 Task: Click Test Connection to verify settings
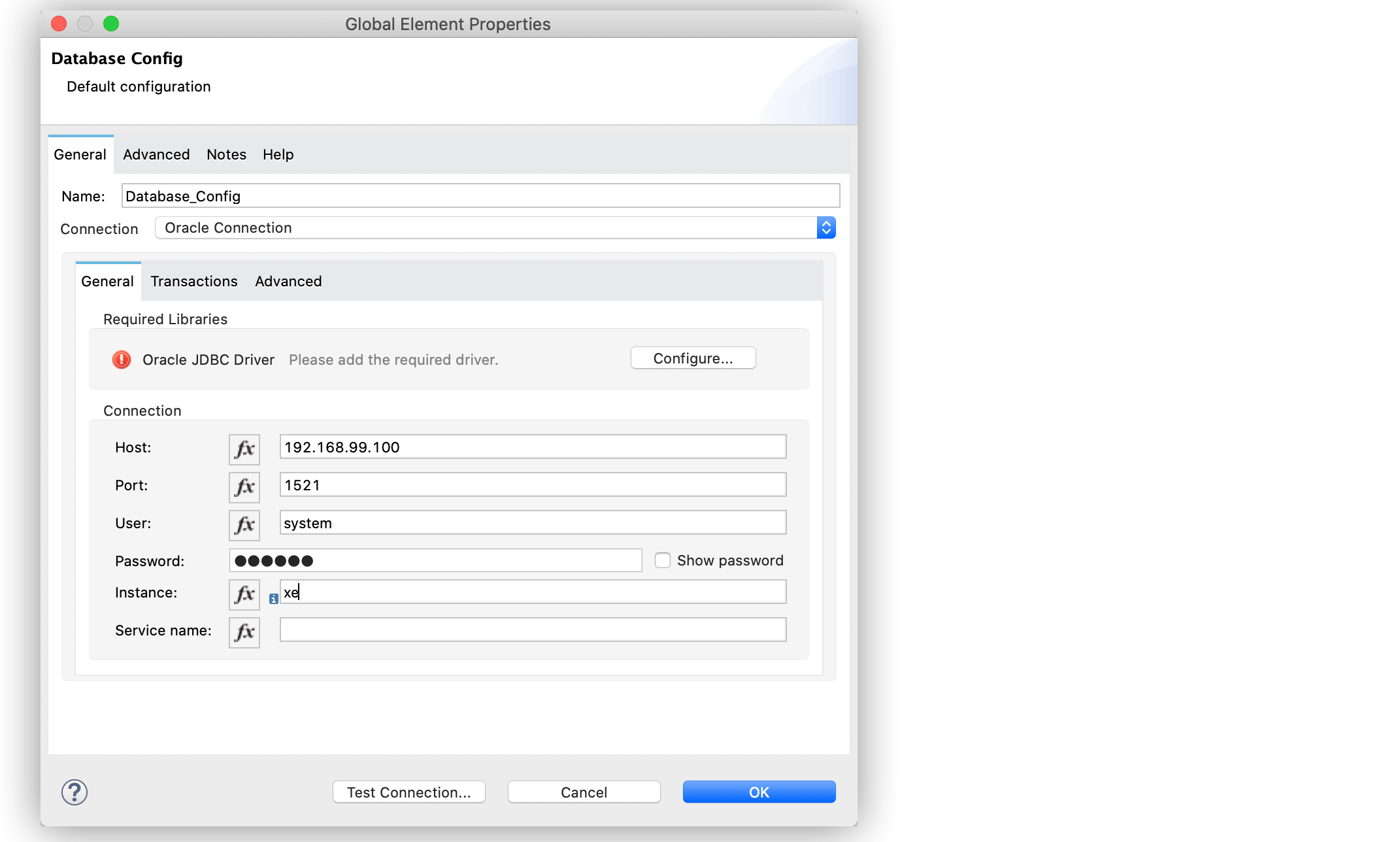(x=408, y=792)
